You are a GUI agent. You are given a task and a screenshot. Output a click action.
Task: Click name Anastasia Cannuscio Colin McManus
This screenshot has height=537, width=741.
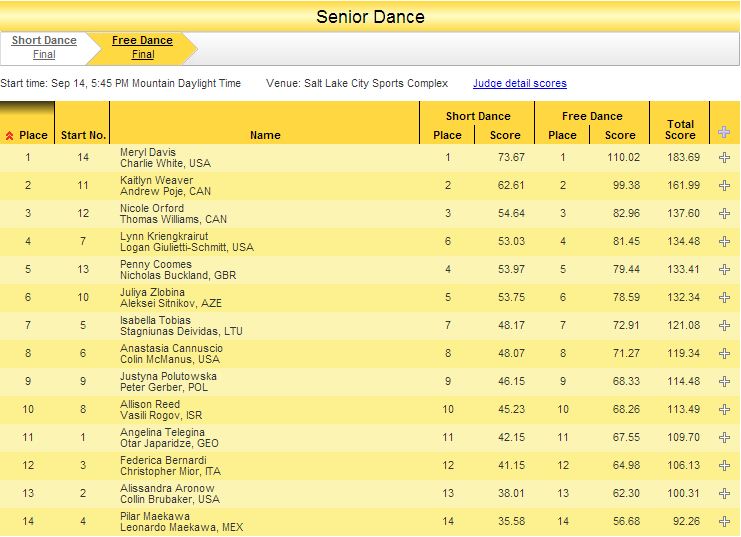point(171,354)
